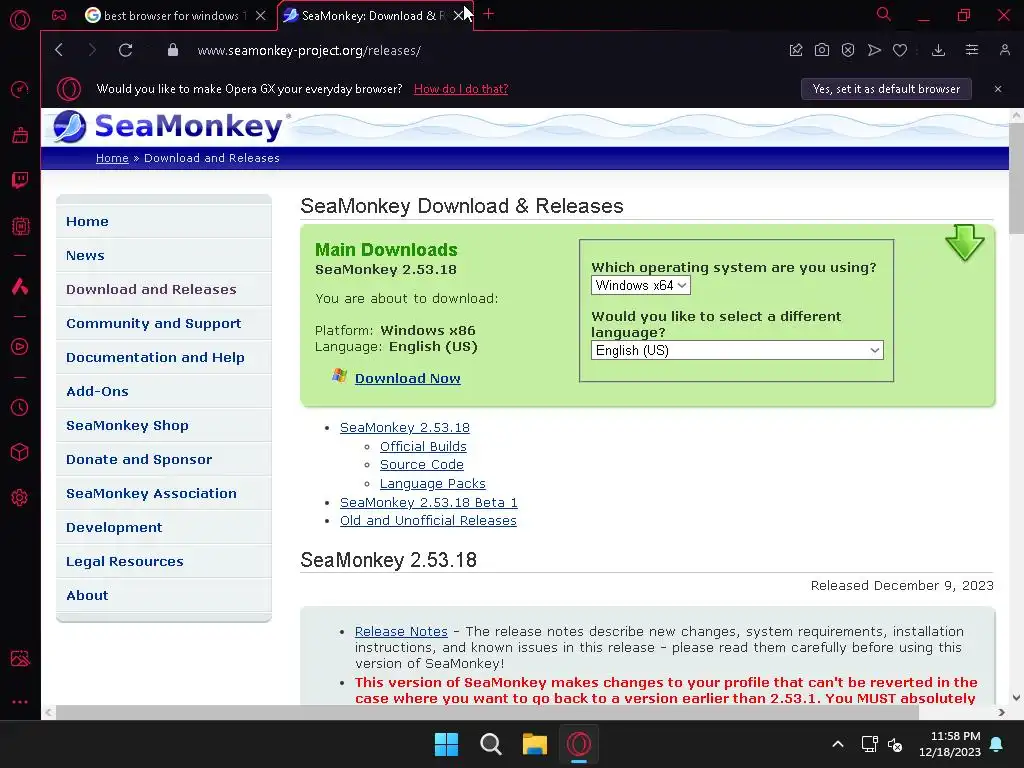Open the image gallery icon in sidebar

point(20,658)
